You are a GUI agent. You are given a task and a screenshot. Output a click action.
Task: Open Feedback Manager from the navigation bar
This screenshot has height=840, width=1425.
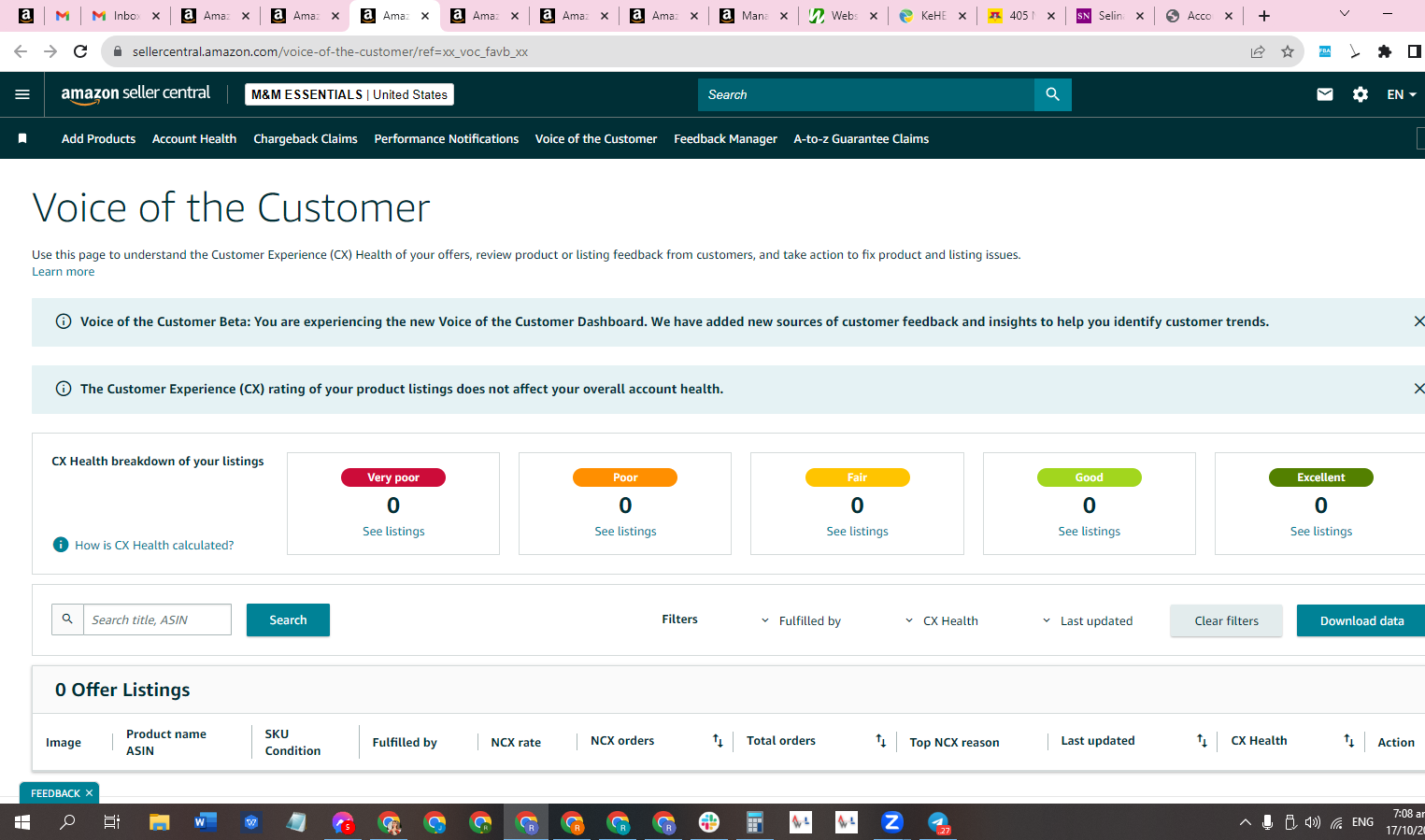coord(725,138)
